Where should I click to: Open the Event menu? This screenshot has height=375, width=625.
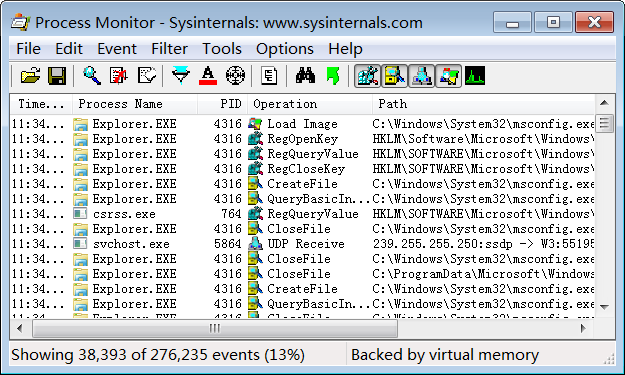(x=117, y=49)
